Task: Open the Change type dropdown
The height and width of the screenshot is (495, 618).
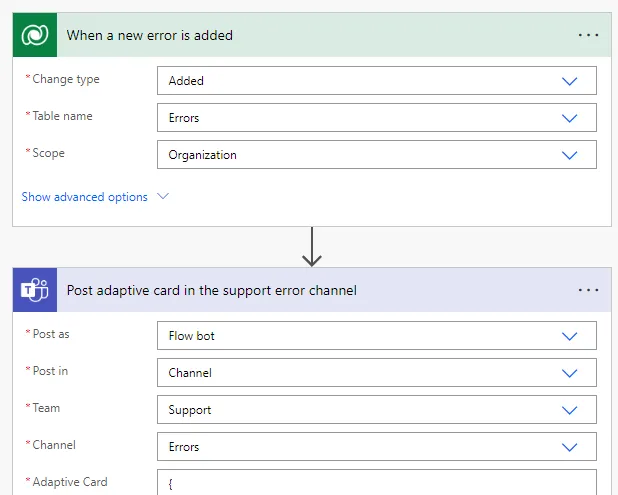Action: coord(377,81)
